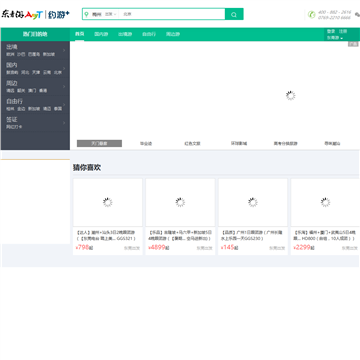
Task: Open the 国内游 navigation tab
Action: coord(101,34)
